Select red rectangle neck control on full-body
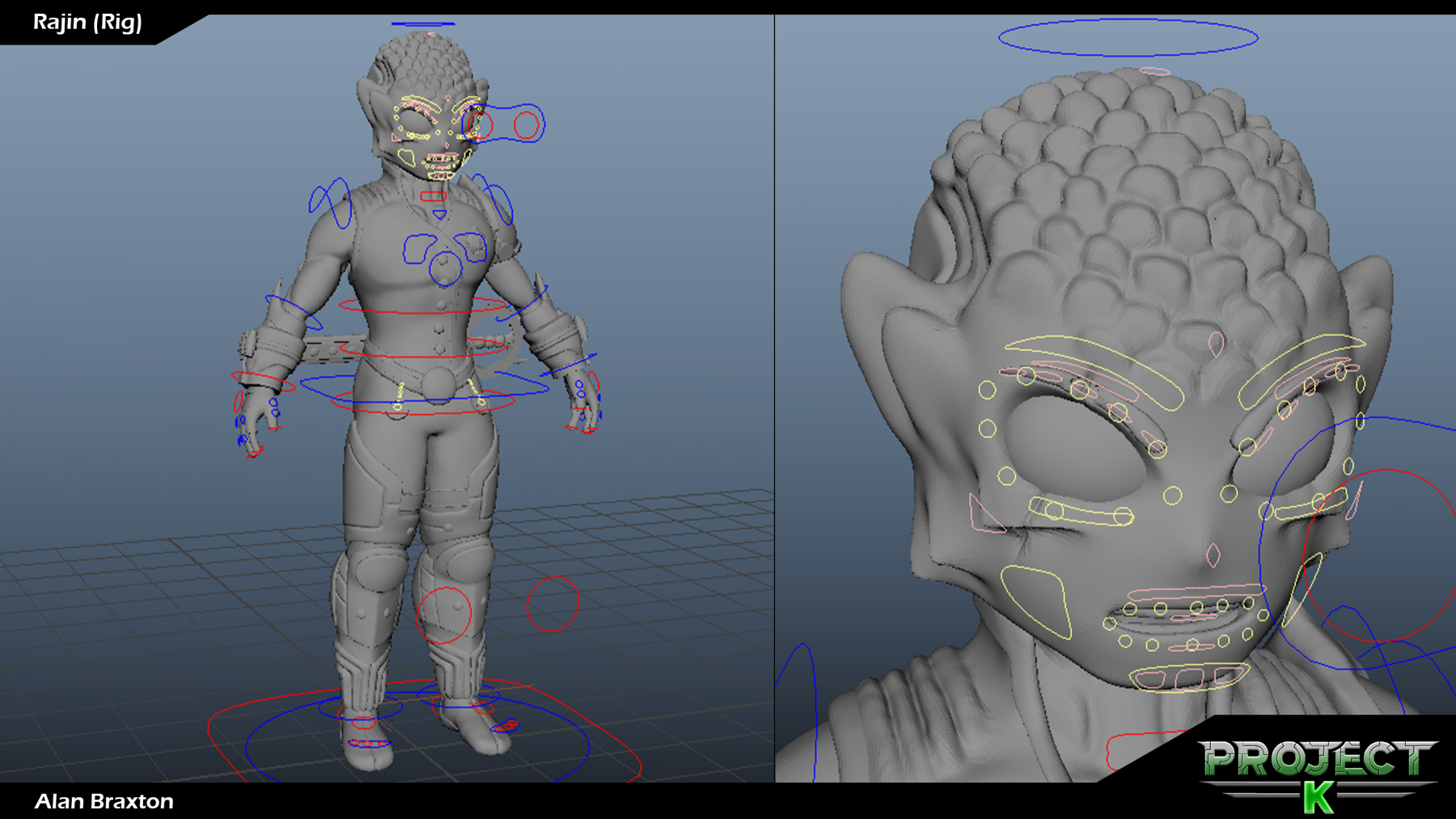 tap(433, 196)
